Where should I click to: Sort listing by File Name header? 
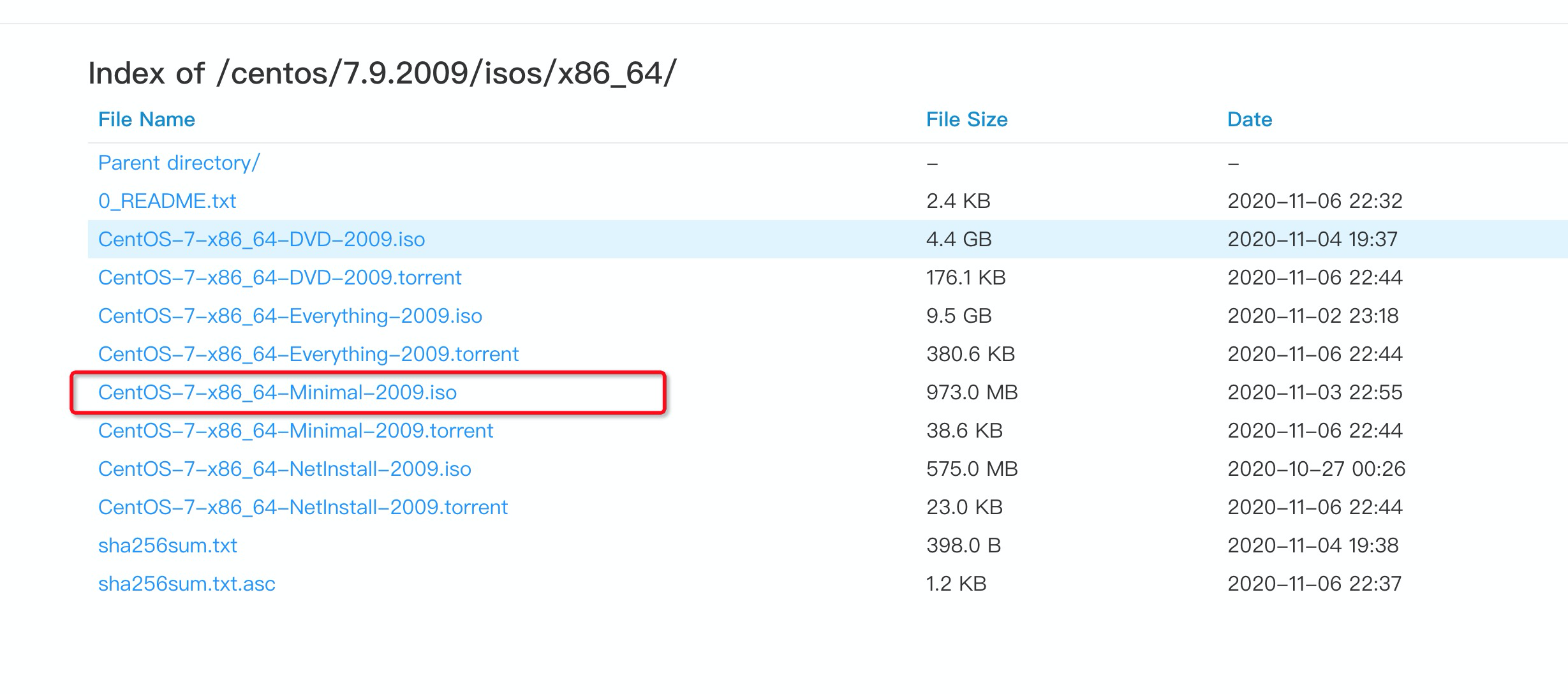[147, 119]
